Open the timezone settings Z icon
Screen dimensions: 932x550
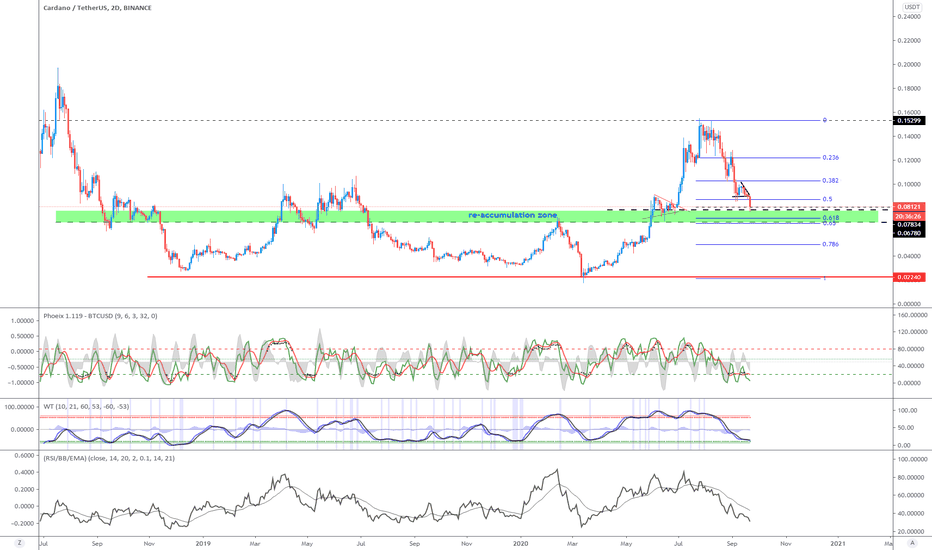20,543
